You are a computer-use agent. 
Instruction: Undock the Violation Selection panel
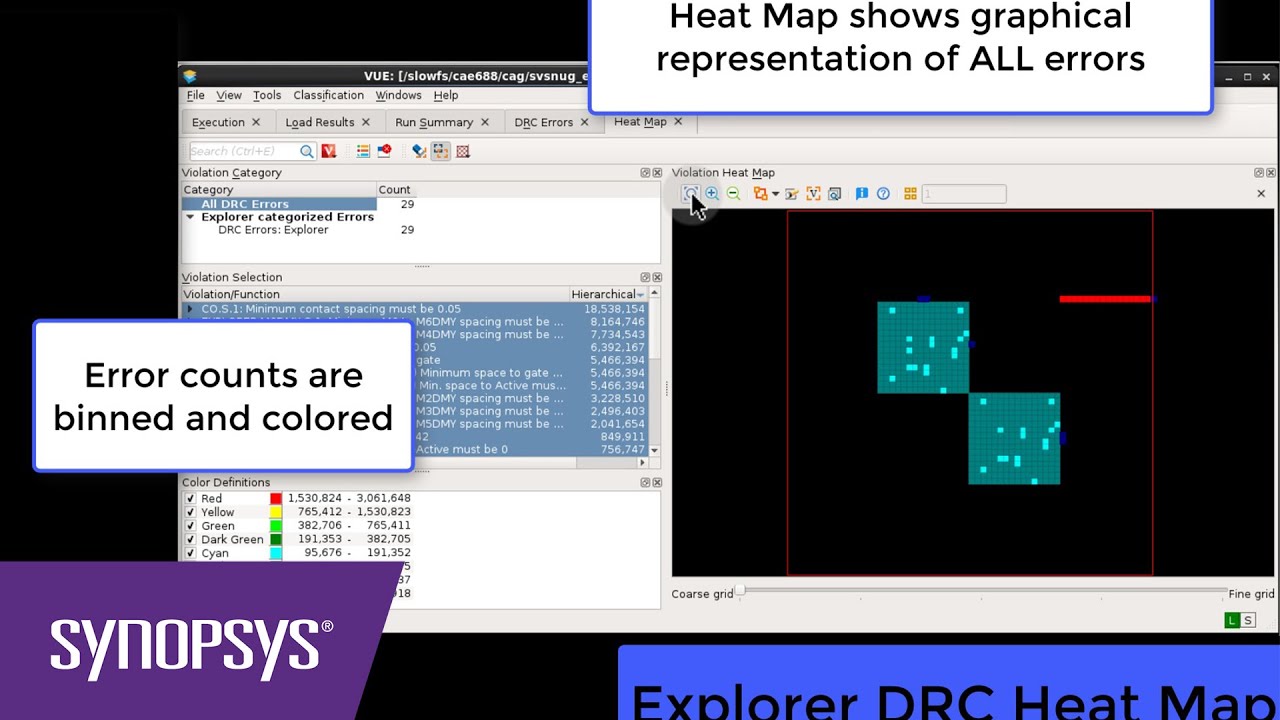pos(646,277)
